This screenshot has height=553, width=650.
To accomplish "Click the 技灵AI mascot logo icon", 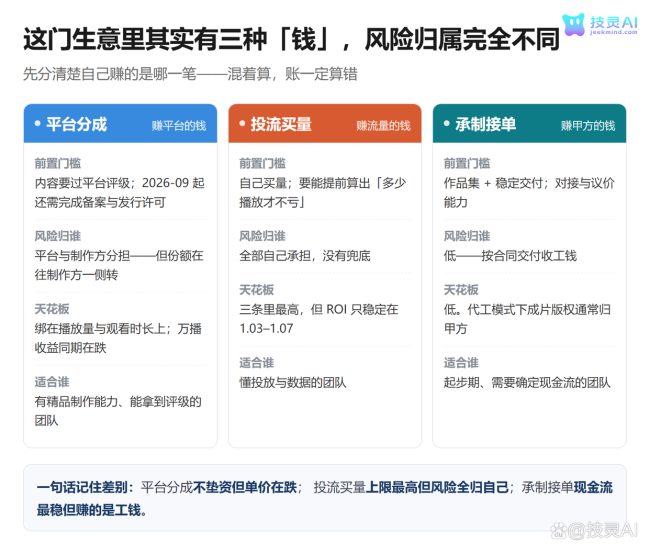I will click(x=574, y=24).
